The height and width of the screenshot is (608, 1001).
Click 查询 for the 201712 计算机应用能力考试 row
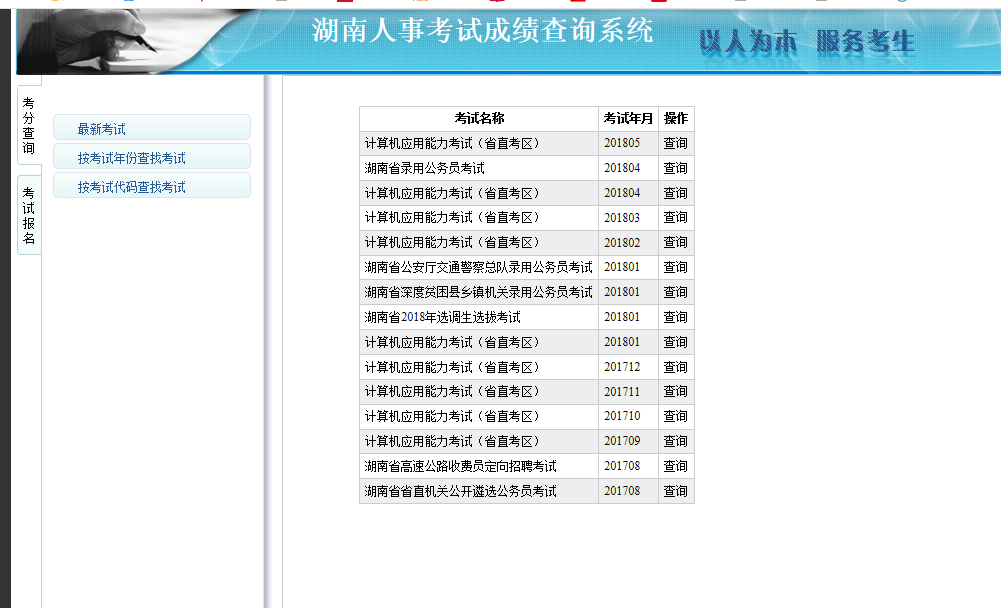[676, 367]
